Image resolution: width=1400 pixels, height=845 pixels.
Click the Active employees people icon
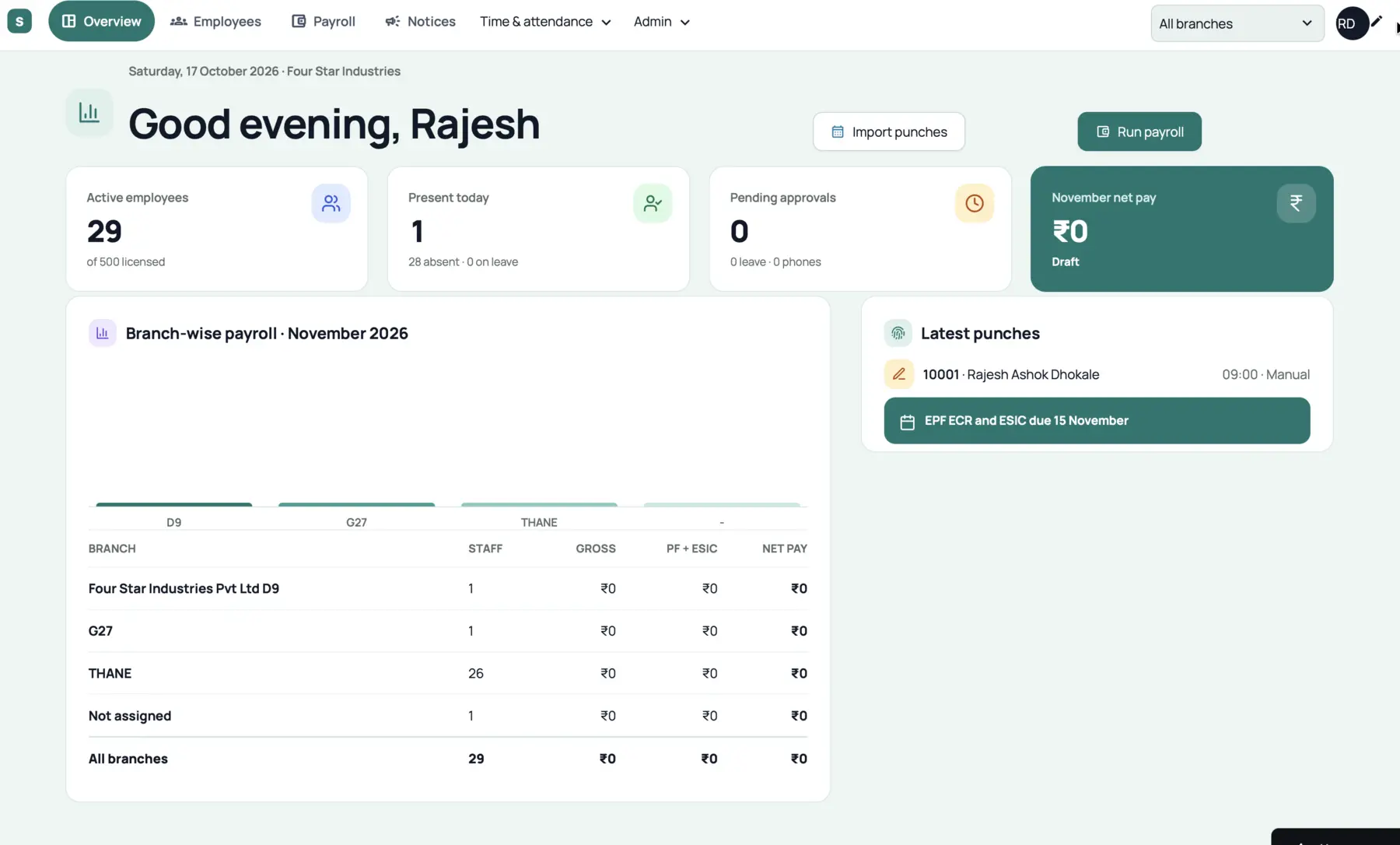[x=331, y=203]
